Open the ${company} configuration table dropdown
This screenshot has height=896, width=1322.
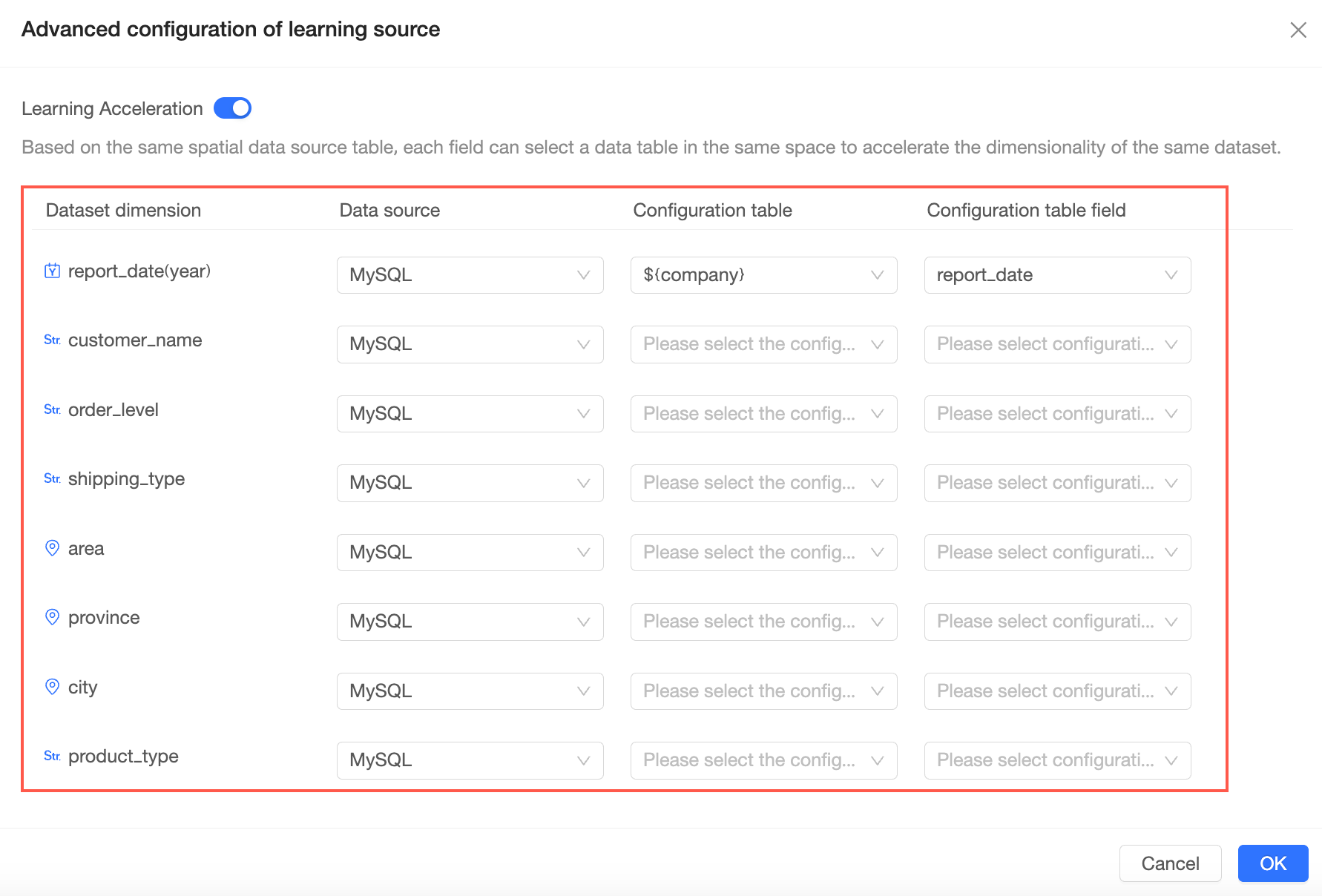click(x=764, y=275)
